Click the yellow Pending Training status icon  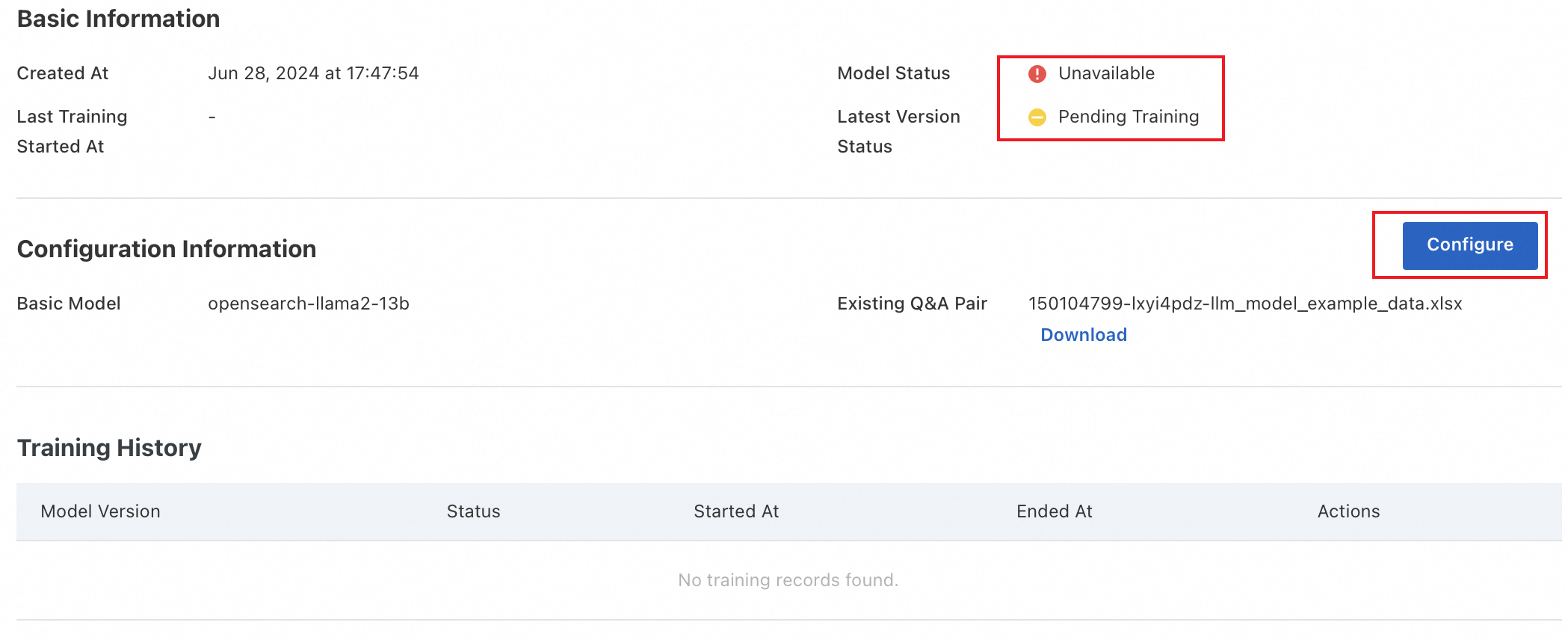tap(1037, 117)
